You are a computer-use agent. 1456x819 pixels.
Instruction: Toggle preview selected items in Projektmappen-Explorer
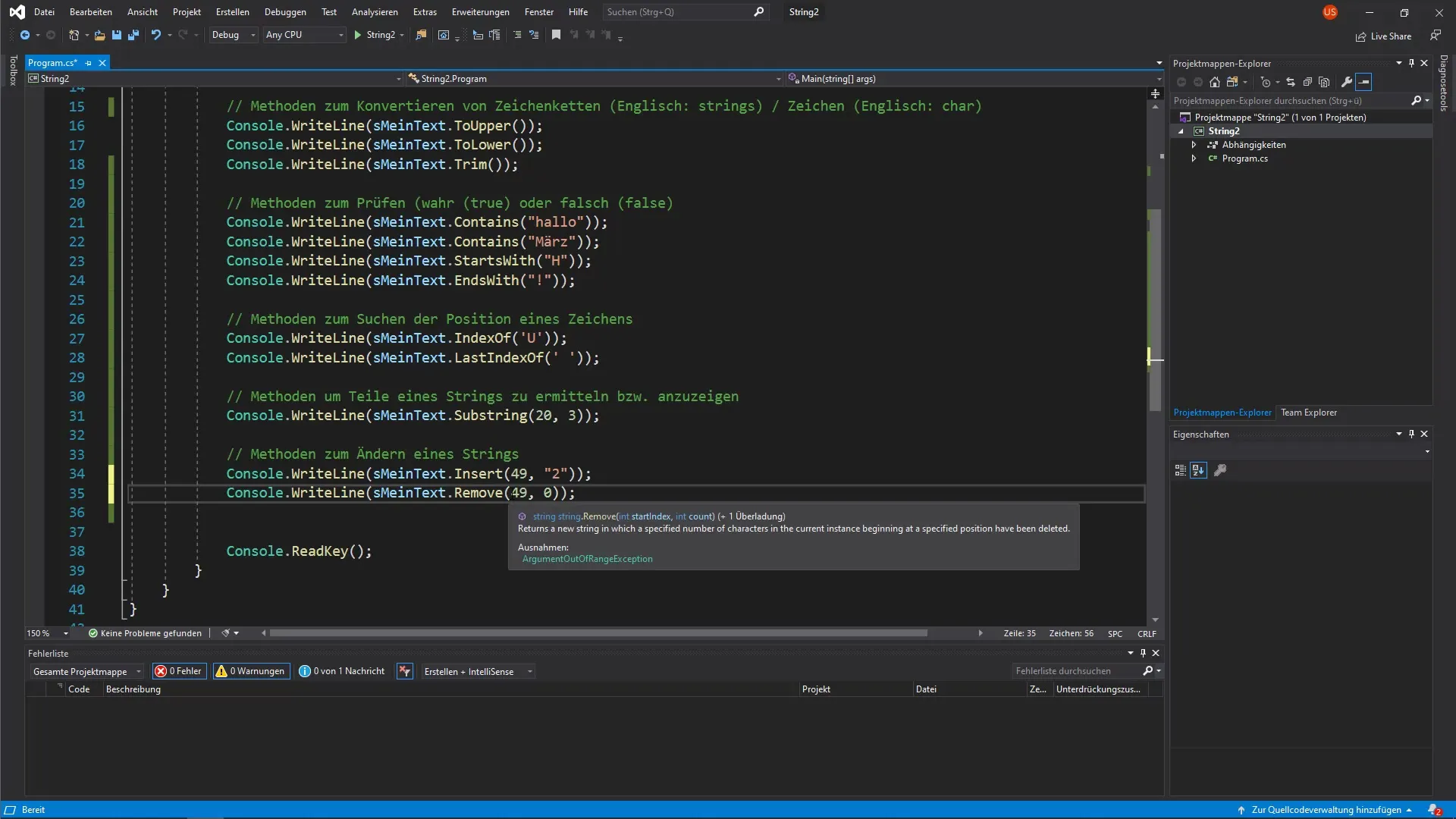1363,82
